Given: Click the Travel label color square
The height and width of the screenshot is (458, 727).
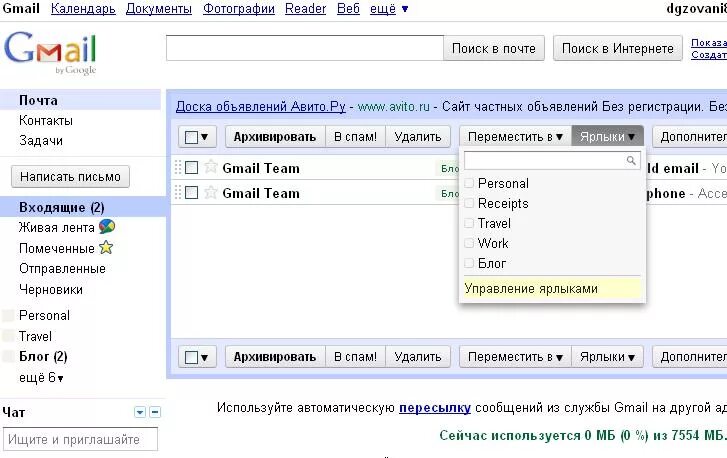Looking at the screenshot, I should point(8,336).
